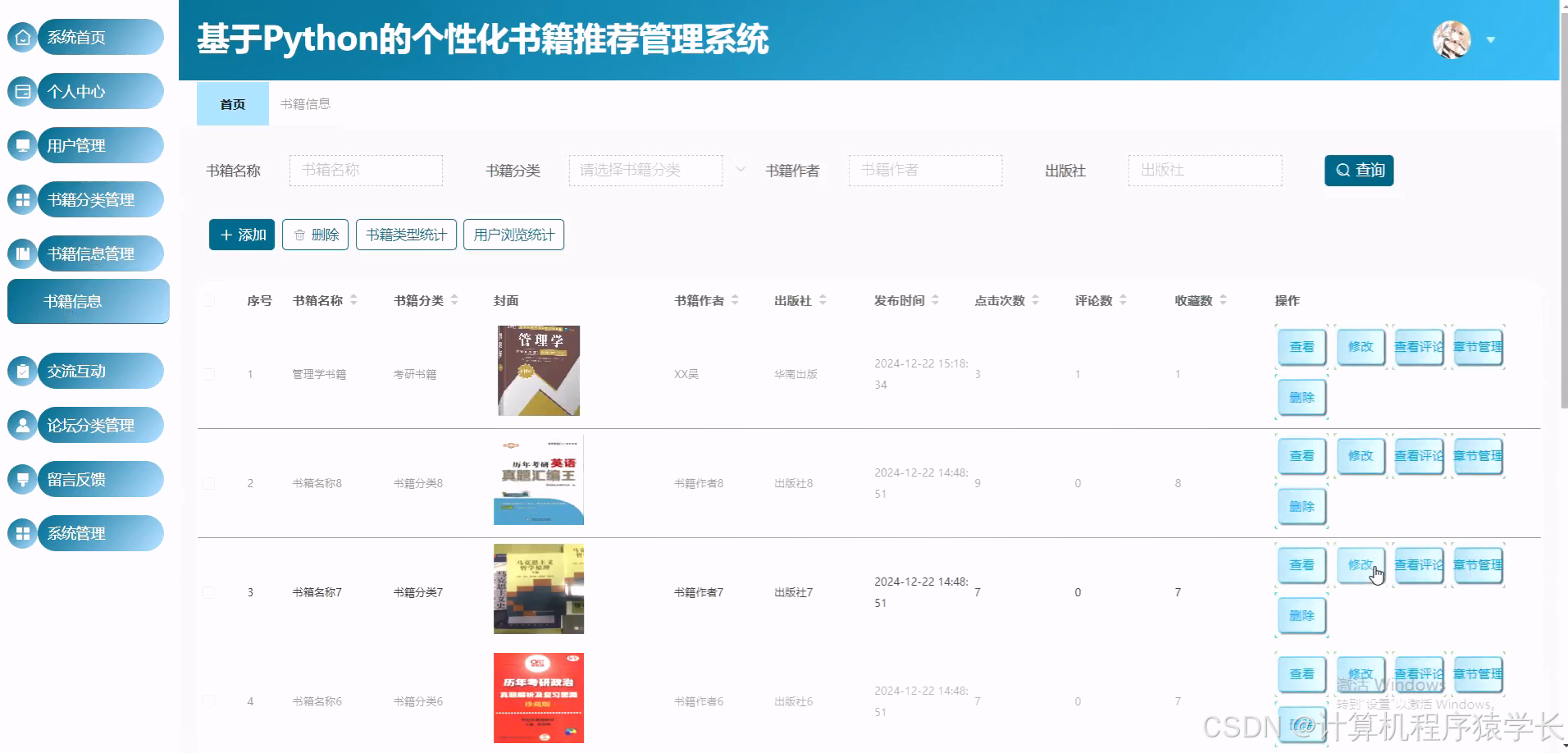Open the 管理学 book cover image

(539, 371)
